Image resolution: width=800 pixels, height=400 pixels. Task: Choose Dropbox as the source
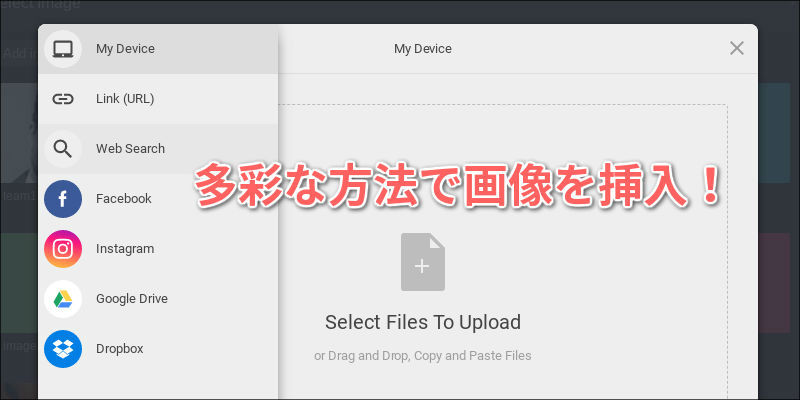tap(158, 349)
